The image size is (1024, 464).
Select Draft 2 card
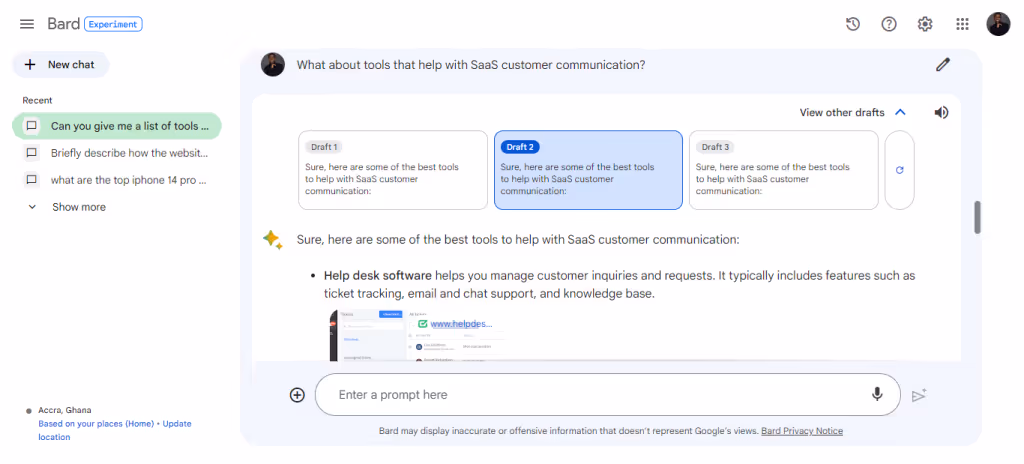point(588,170)
